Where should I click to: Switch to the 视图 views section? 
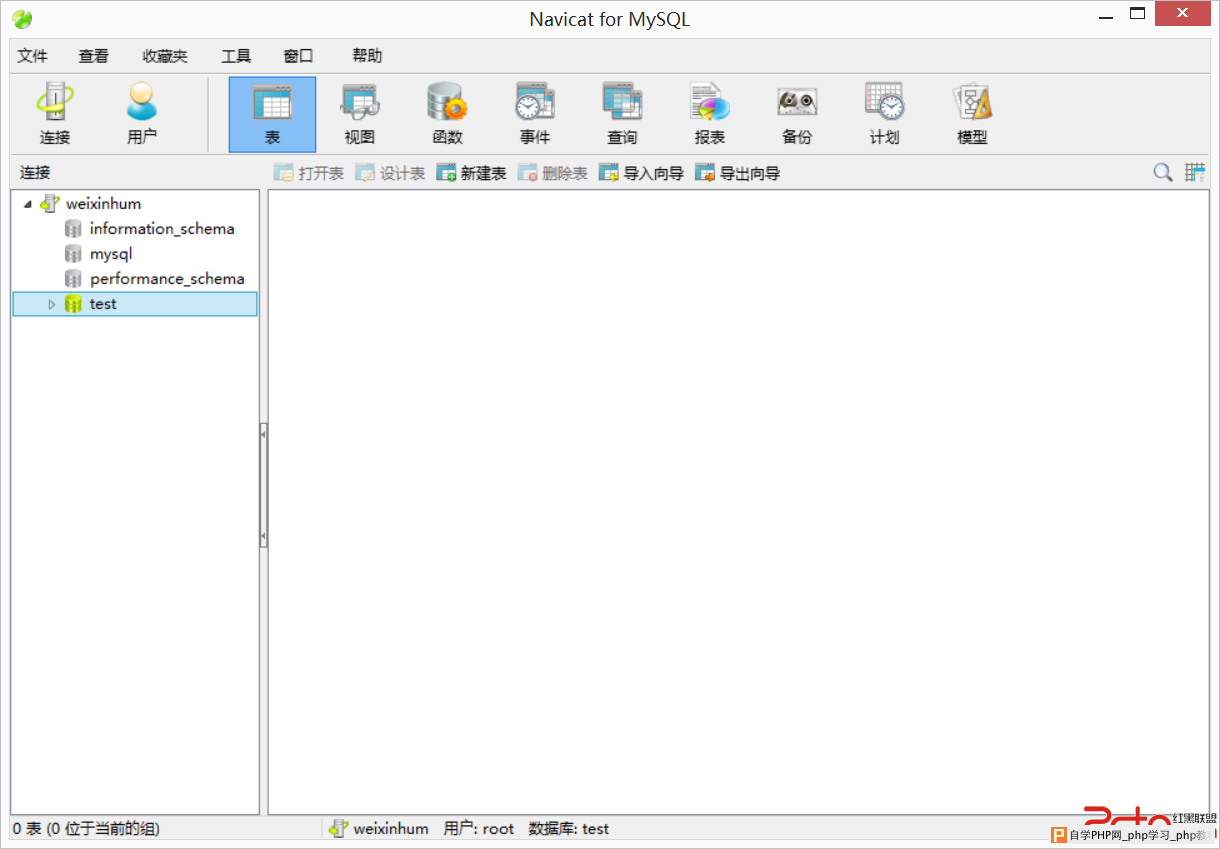(360, 114)
